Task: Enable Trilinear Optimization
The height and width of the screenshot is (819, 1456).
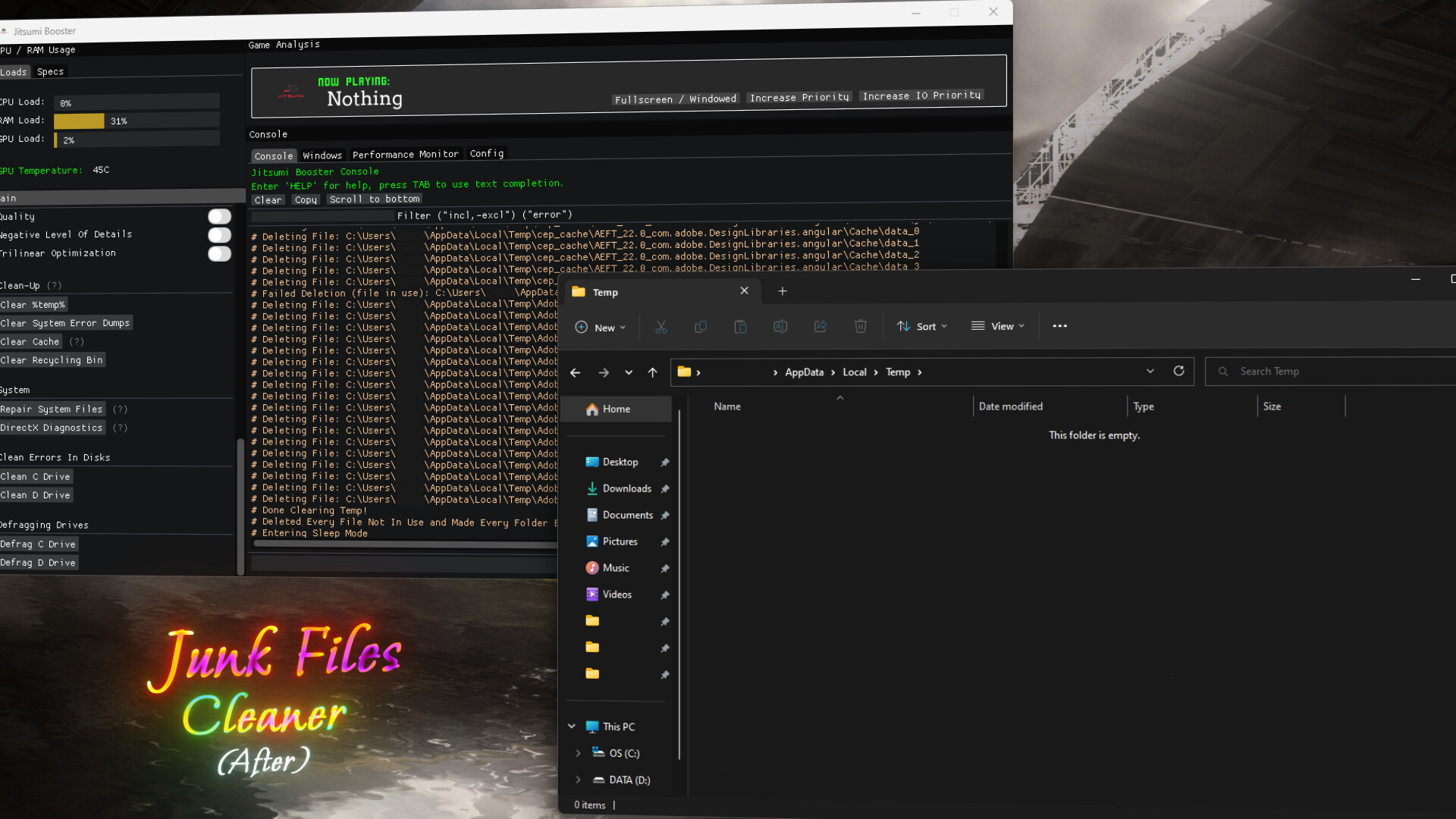Action: (x=218, y=254)
